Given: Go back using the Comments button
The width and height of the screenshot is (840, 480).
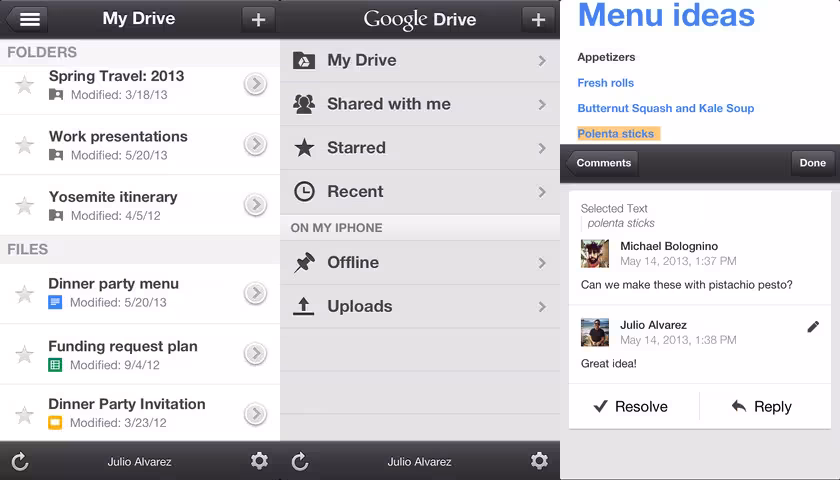Looking at the screenshot, I should [x=602, y=163].
